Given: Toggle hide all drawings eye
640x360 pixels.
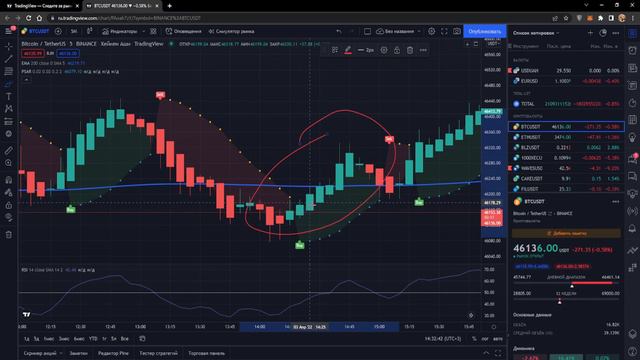Looking at the screenshot, I should click(x=9, y=218).
